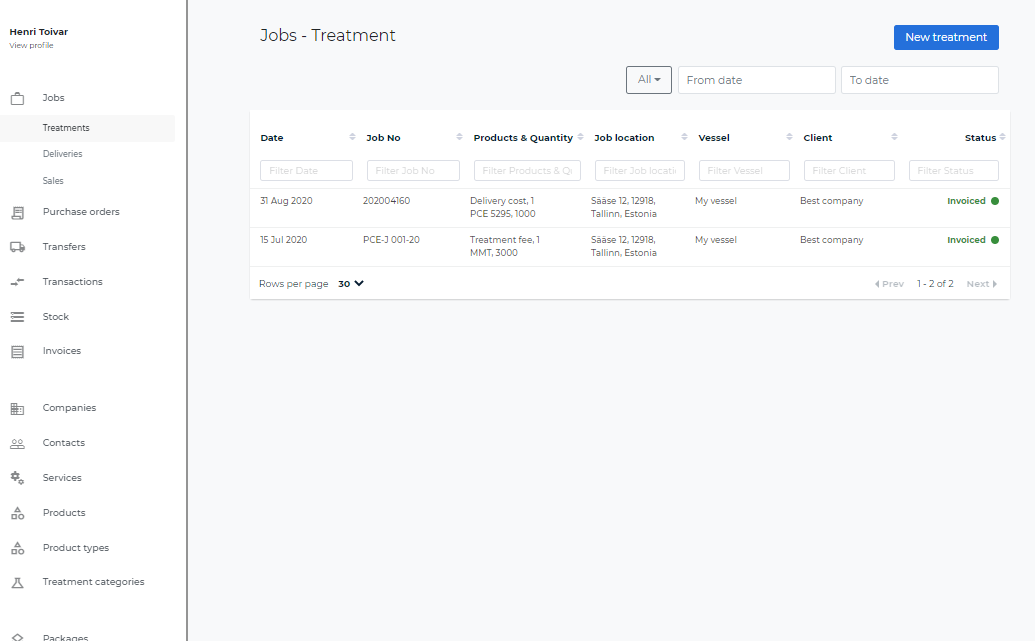Screen dimensions: 1035x641
Task: Go to Purchase orders page
Action: point(81,212)
